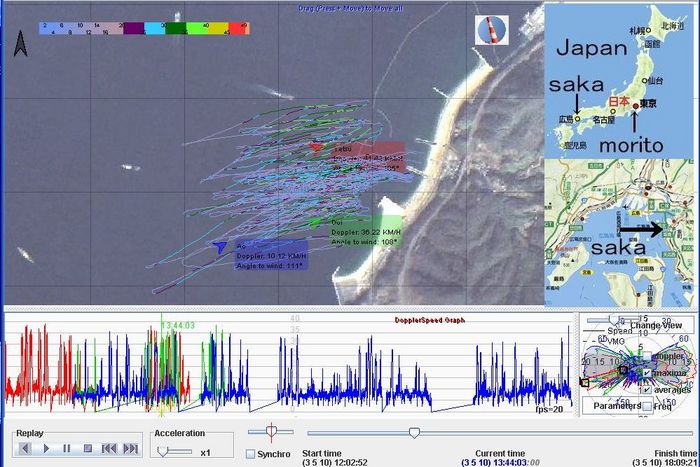Open the Parameters button

point(616,406)
